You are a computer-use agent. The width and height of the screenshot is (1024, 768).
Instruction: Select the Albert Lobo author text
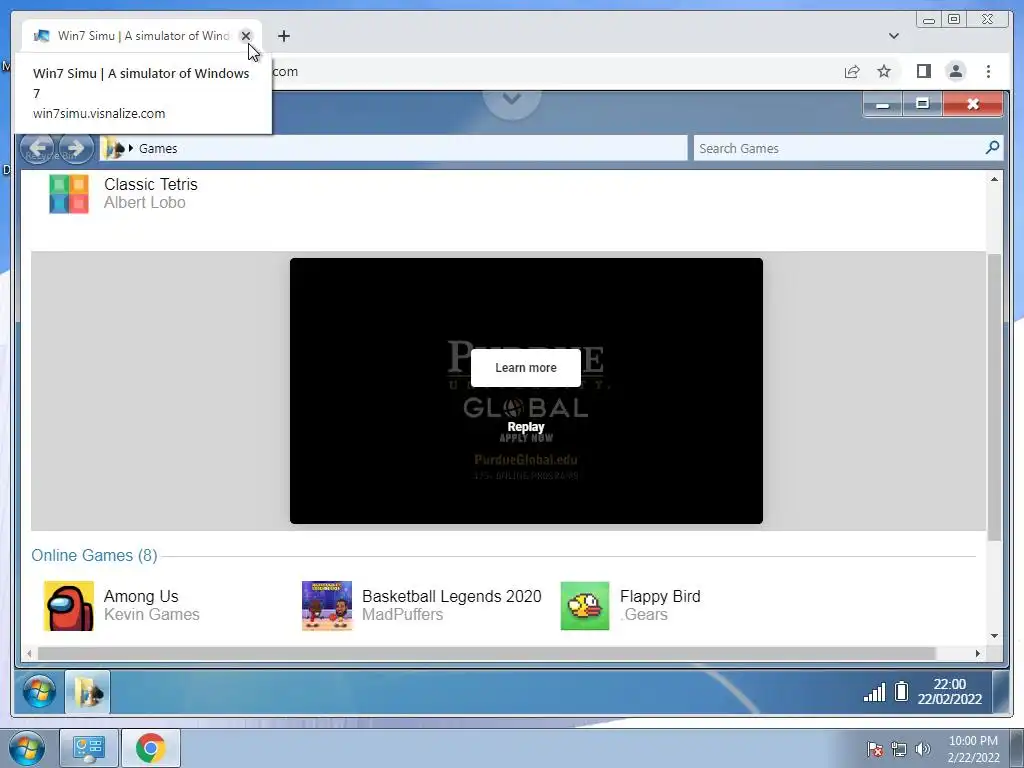144,202
